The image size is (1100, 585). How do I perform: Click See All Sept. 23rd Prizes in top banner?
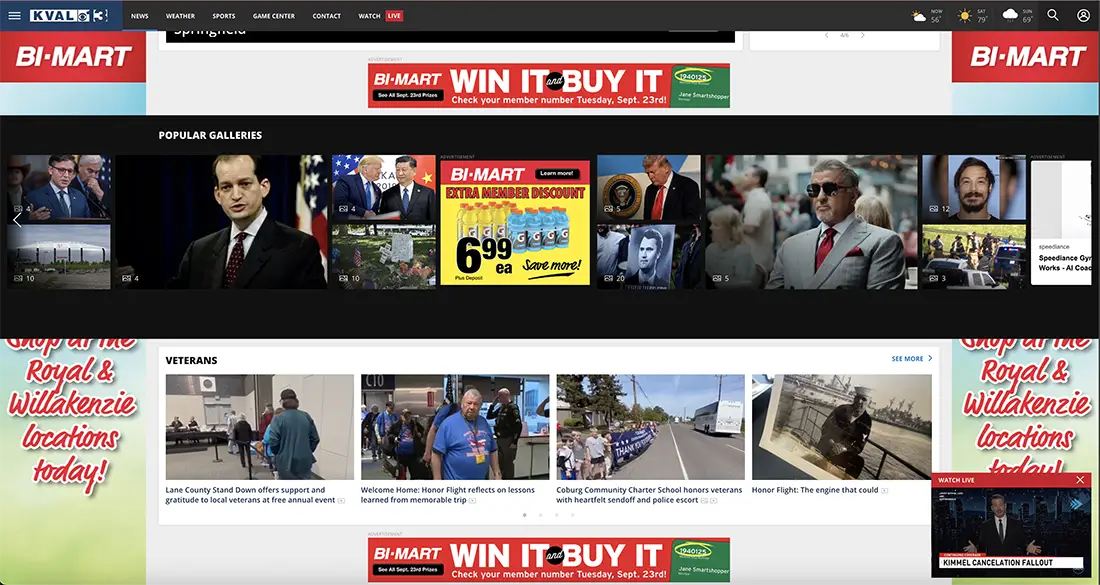point(408,95)
